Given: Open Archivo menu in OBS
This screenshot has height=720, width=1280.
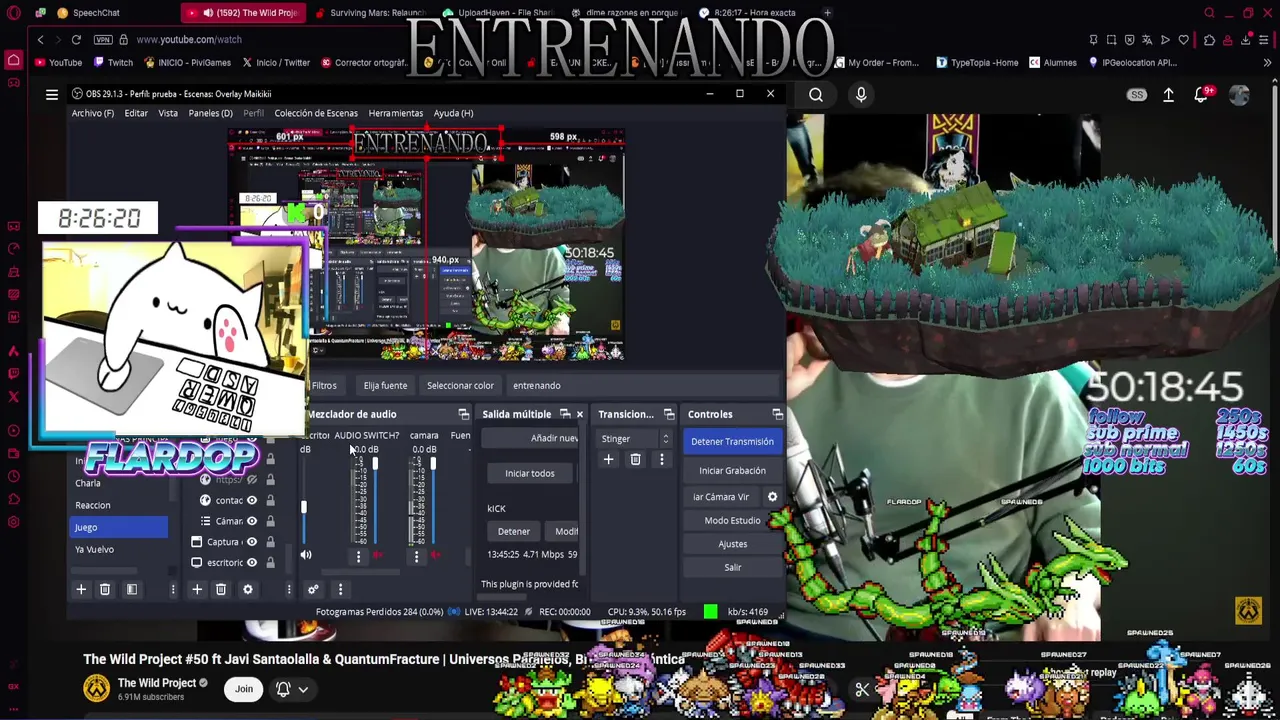Looking at the screenshot, I should pyautogui.click(x=92, y=113).
